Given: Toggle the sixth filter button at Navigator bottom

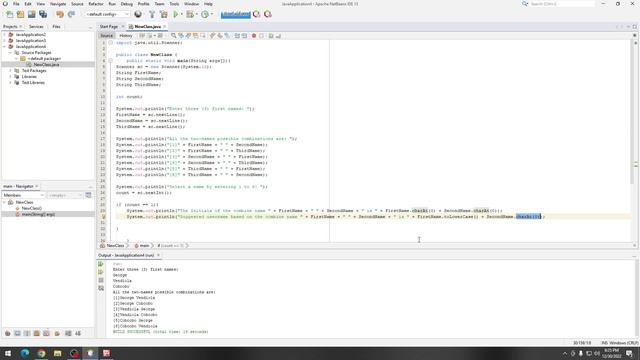Looking at the screenshot, I should click(x=57, y=333).
